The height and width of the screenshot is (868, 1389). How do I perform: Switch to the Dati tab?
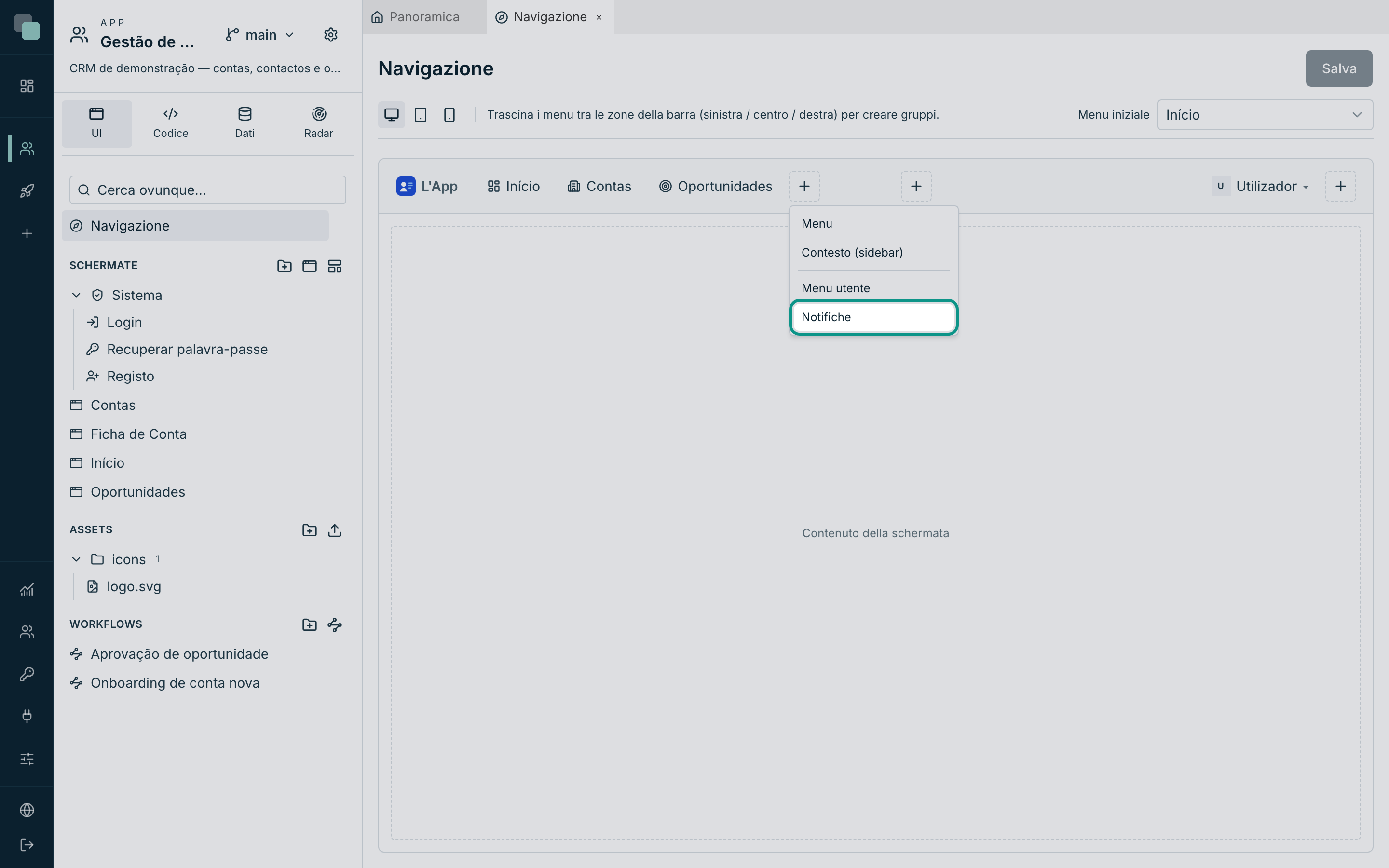point(245,123)
